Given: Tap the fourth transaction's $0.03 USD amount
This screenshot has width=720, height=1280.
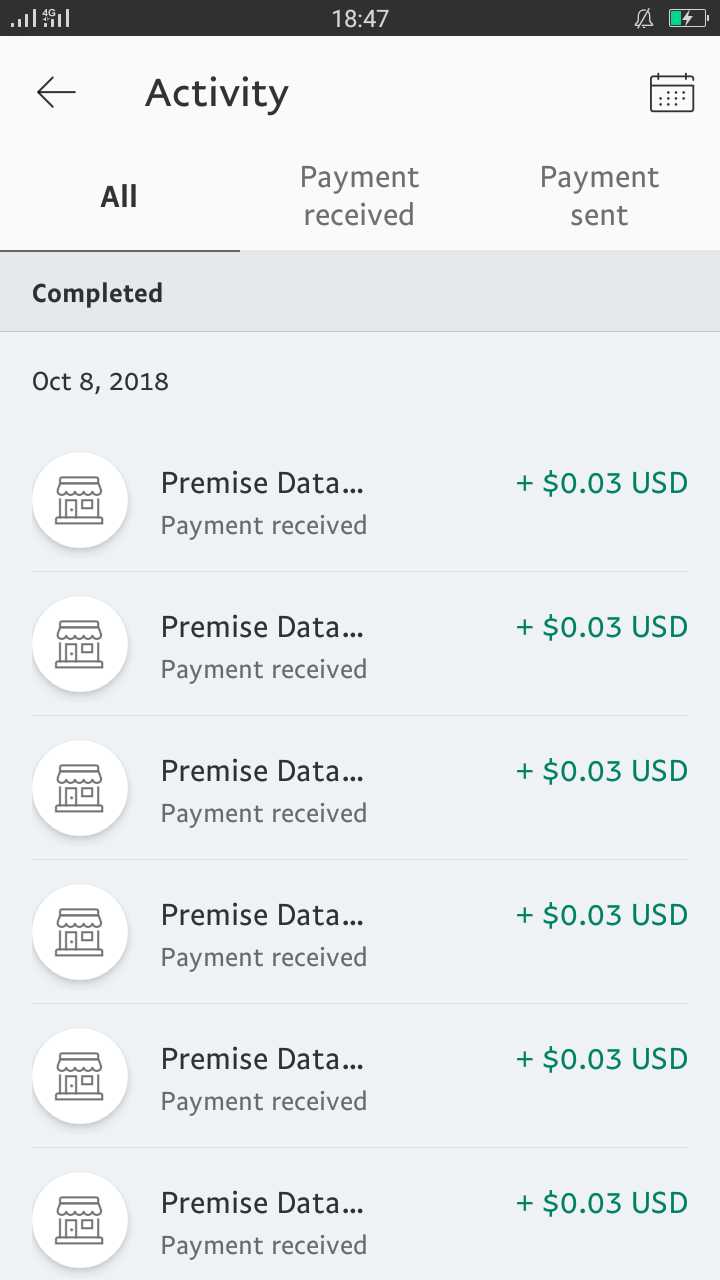Looking at the screenshot, I should click(x=602, y=916).
